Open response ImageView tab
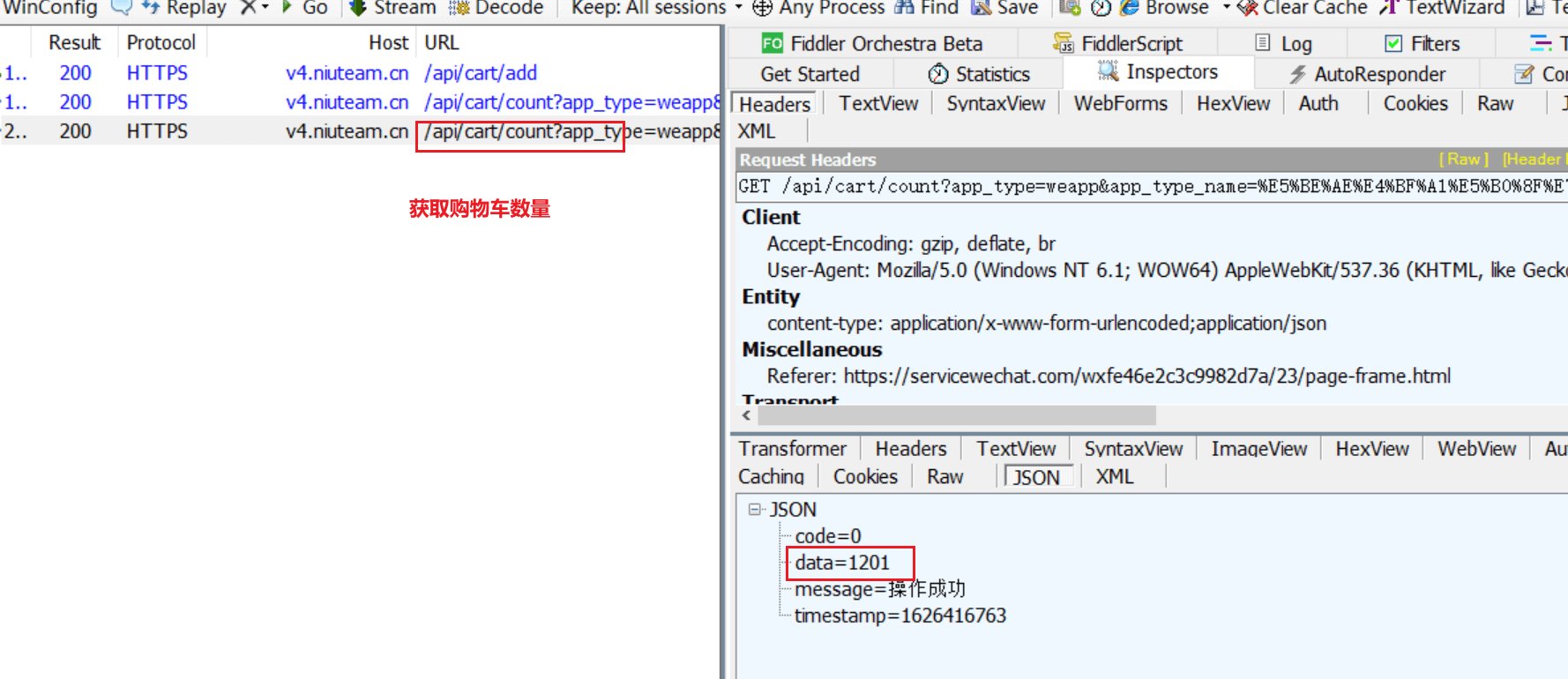Viewport: 1568px width, 679px height. point(1258,449)
